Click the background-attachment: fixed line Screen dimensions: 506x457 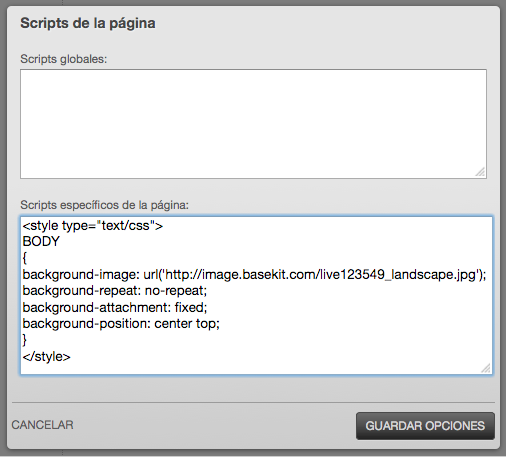tap(115, 307)
